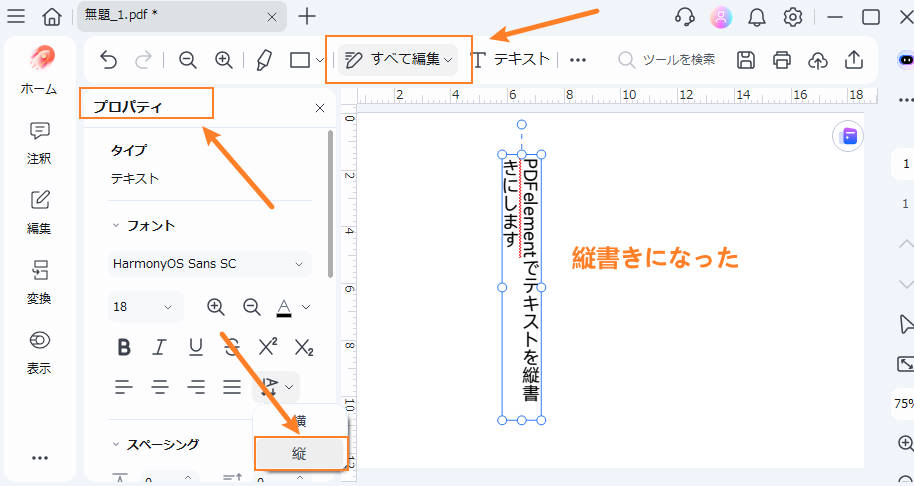Upload to cloud
The image size is (914, 486).
(x=818, y=59)
